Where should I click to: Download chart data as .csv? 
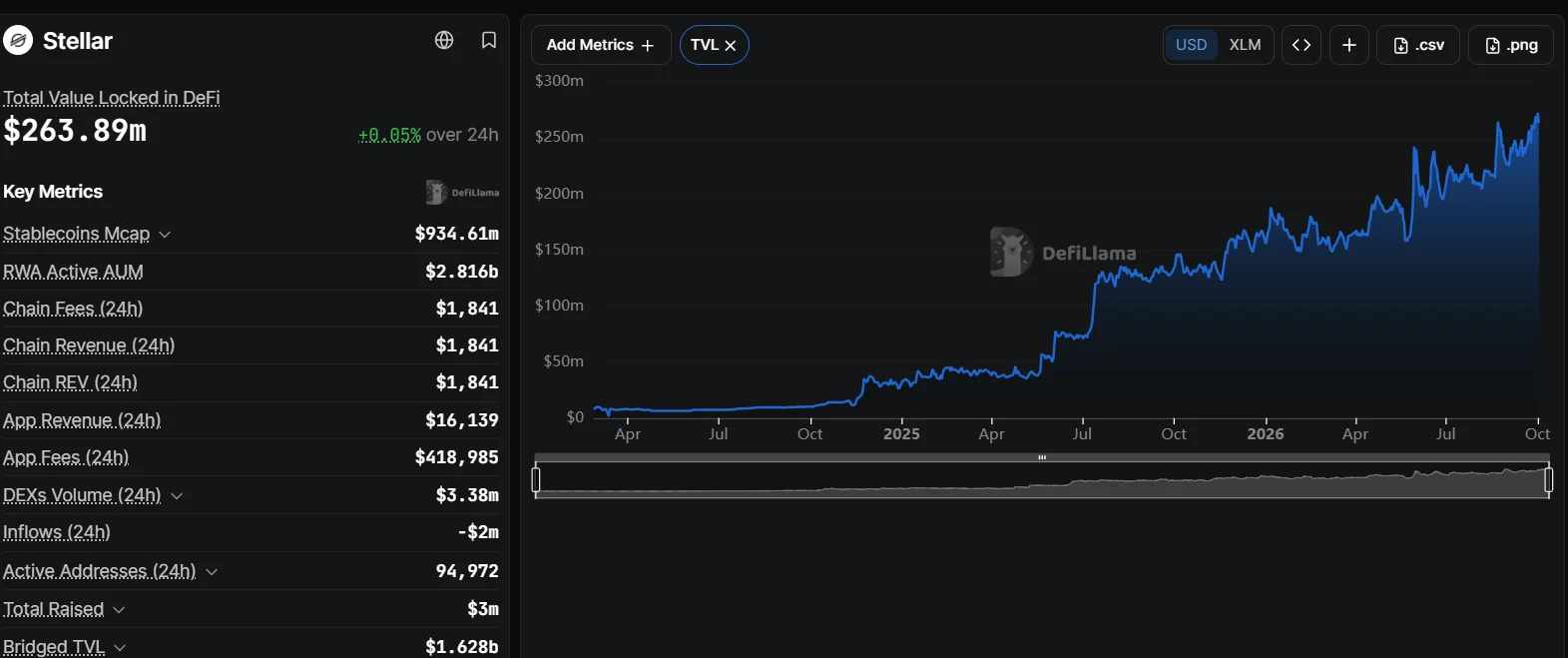click(1418, 45)
